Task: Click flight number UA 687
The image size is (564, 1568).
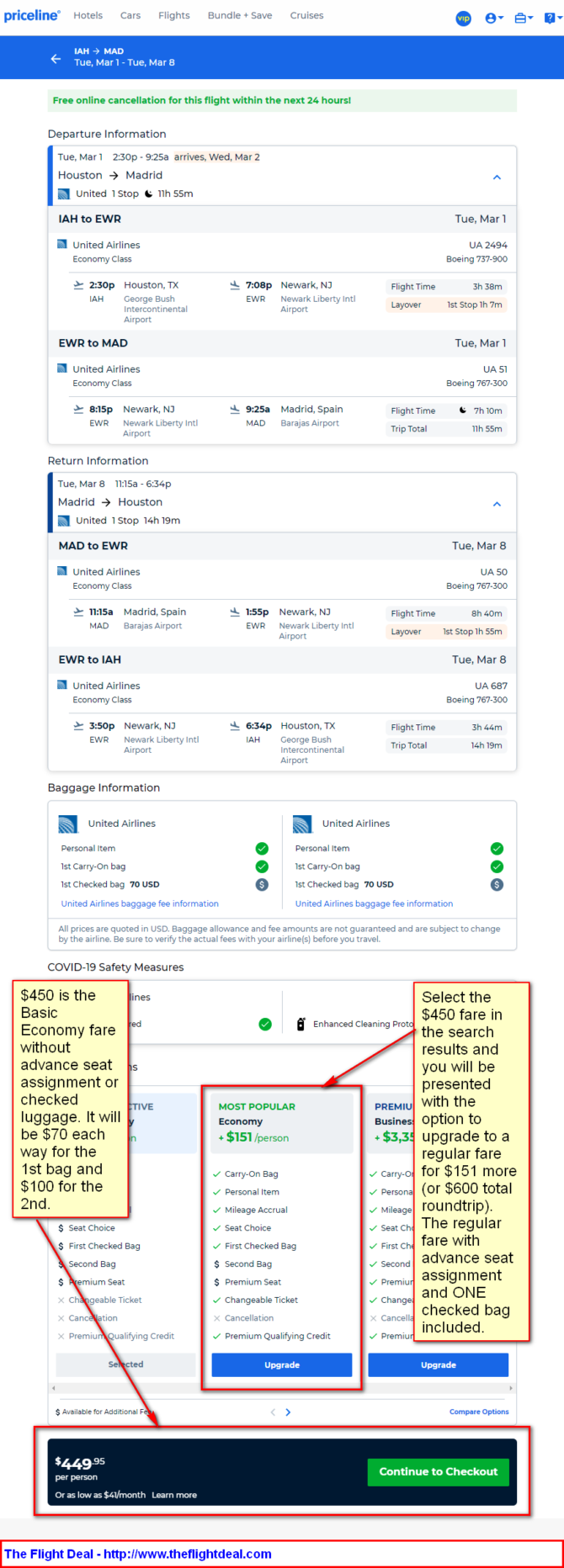Action: pyautogui.click(x=491, y=686)
